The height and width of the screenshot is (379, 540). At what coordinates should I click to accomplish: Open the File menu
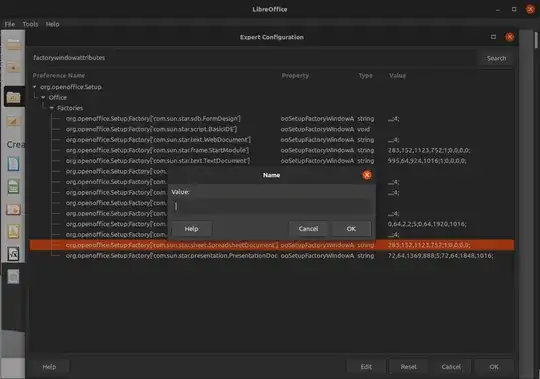click(x=10, y=24)
